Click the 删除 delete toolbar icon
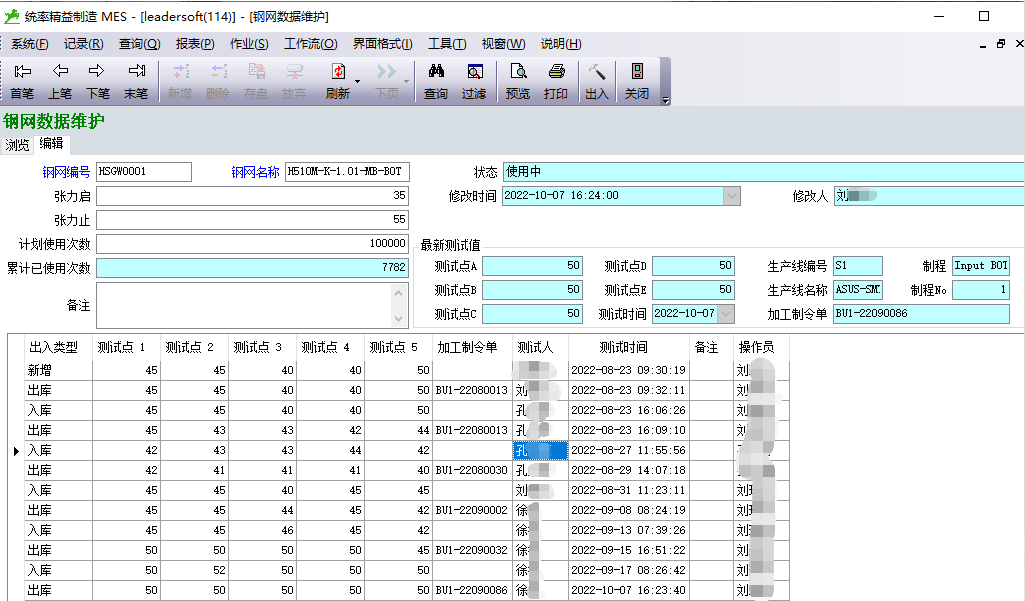Viewport: 1025px width, 601px height. pyautogui.click(x=218, y=81)
